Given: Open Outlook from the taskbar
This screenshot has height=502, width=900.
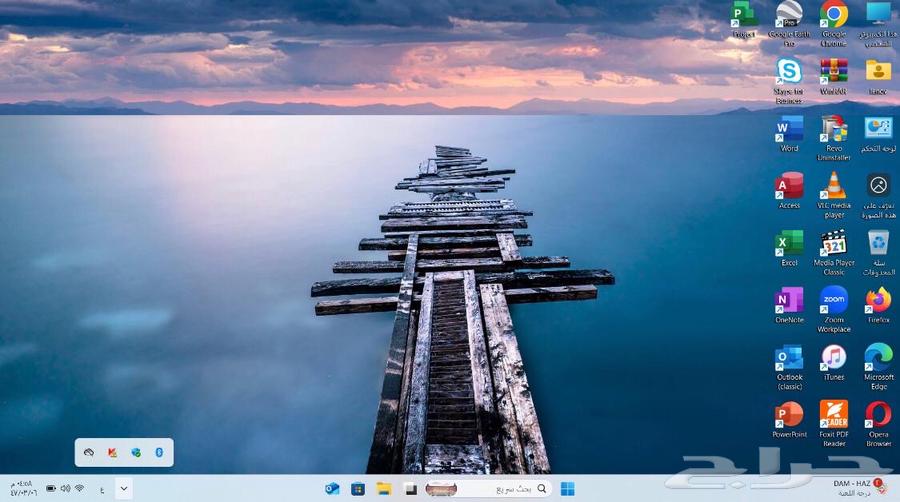Looking at the screenshot, I should (332, 489).
